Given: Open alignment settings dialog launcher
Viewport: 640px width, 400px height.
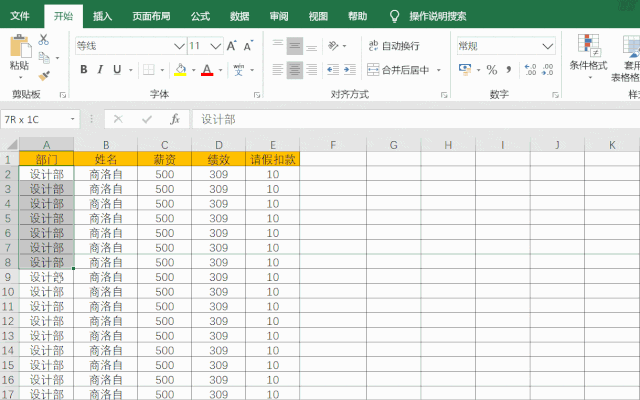Looking at the screenshot, I should [x=444, y=95].
